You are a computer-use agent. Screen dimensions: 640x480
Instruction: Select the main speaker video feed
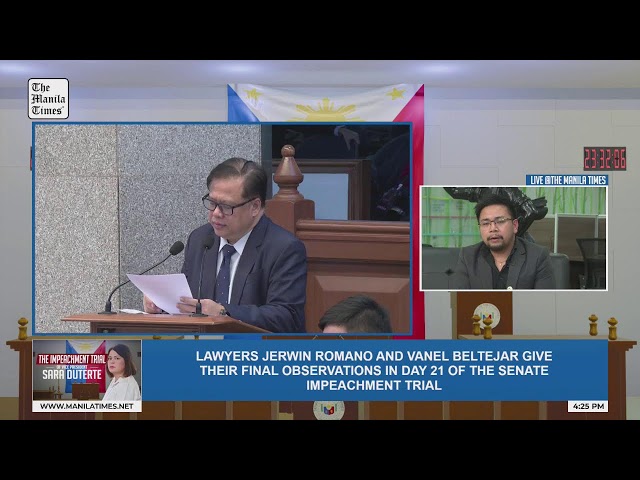pyautogui.click(x=222, y=229)
